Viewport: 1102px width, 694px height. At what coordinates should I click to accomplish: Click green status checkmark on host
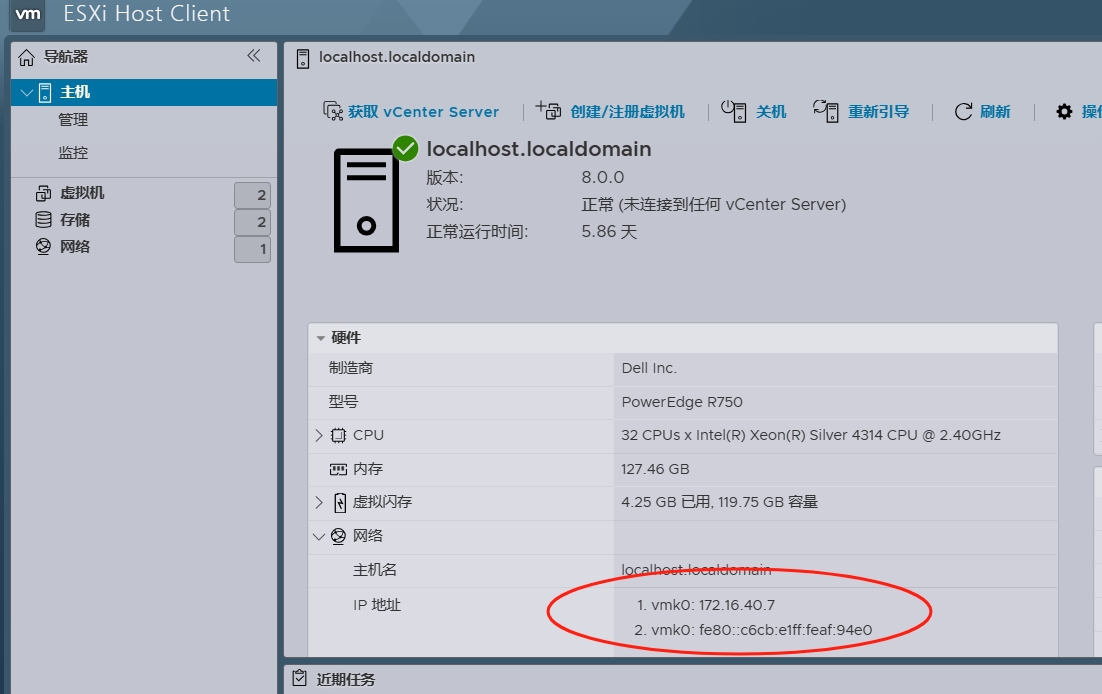[x=406, y=148]
